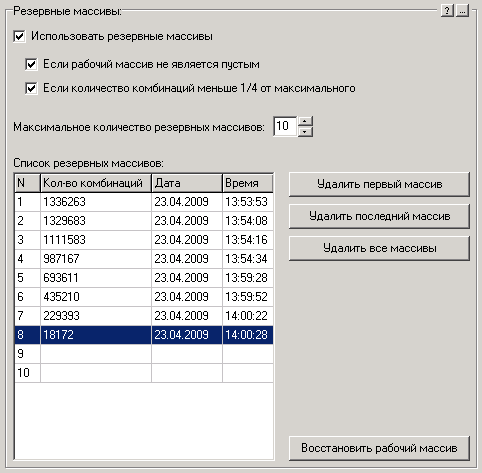Toggle 'Использовать резервные массивы' checkbox
This screenshot has width=482, height=473.
click(19, 36)
